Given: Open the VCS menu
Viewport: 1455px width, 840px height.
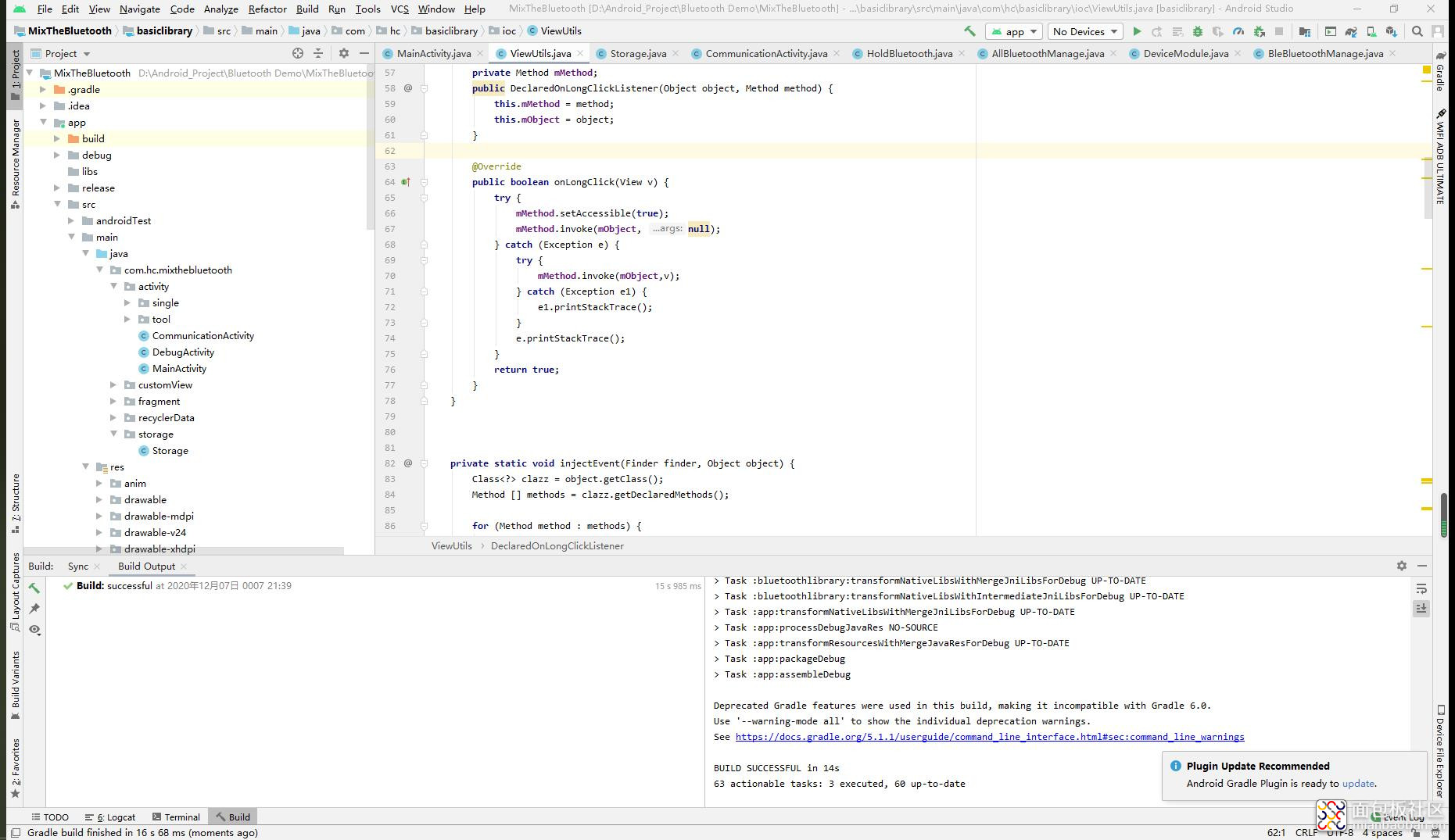Looking at the screenshot, I should [400, 9].
